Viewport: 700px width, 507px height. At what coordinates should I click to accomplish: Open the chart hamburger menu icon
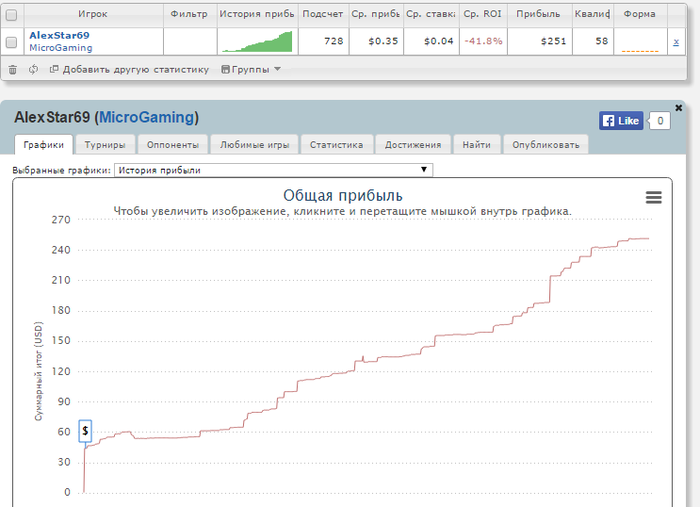(x=654, y=197)
